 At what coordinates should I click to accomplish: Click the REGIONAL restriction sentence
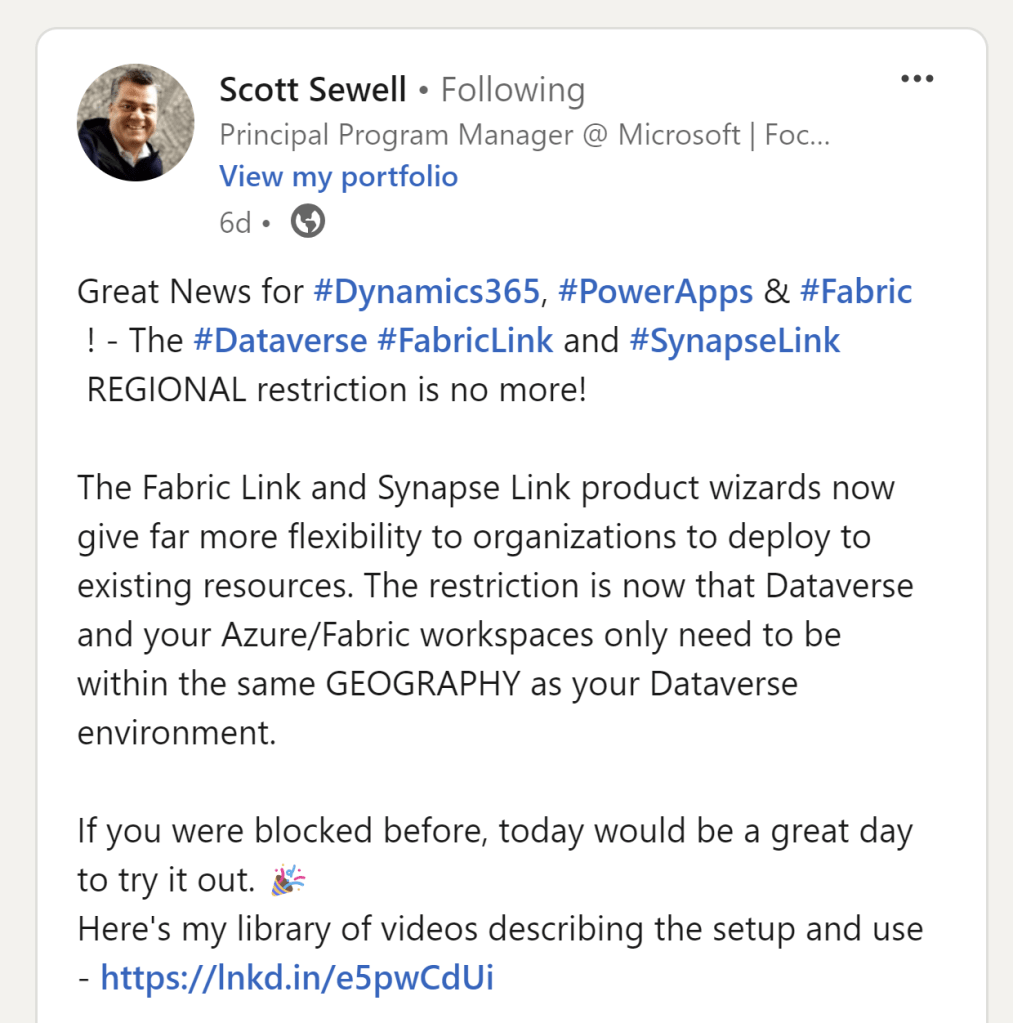336,390
